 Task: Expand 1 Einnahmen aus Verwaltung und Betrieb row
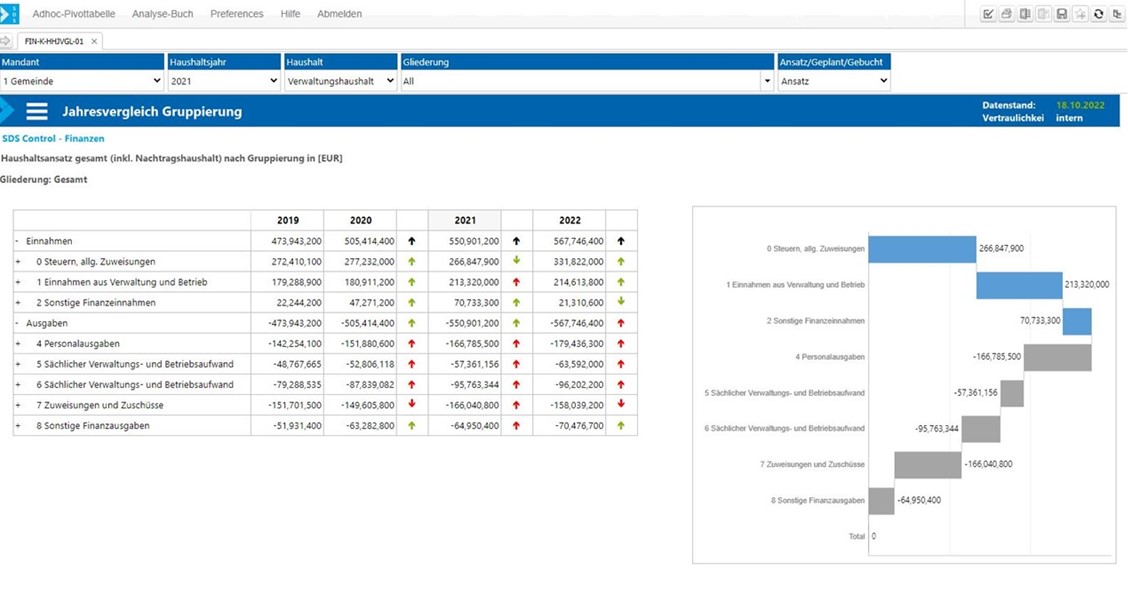click(18, 283)
